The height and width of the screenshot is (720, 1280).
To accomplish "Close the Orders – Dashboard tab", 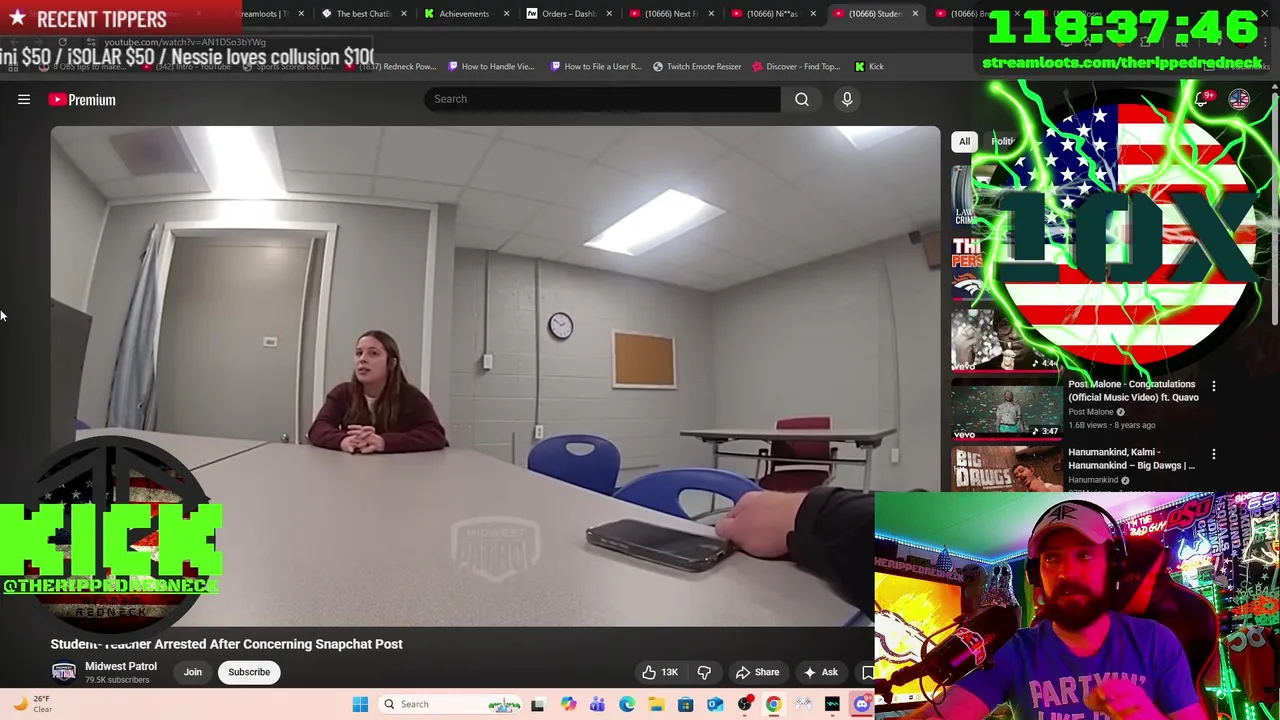I will (x=609, y=14).
